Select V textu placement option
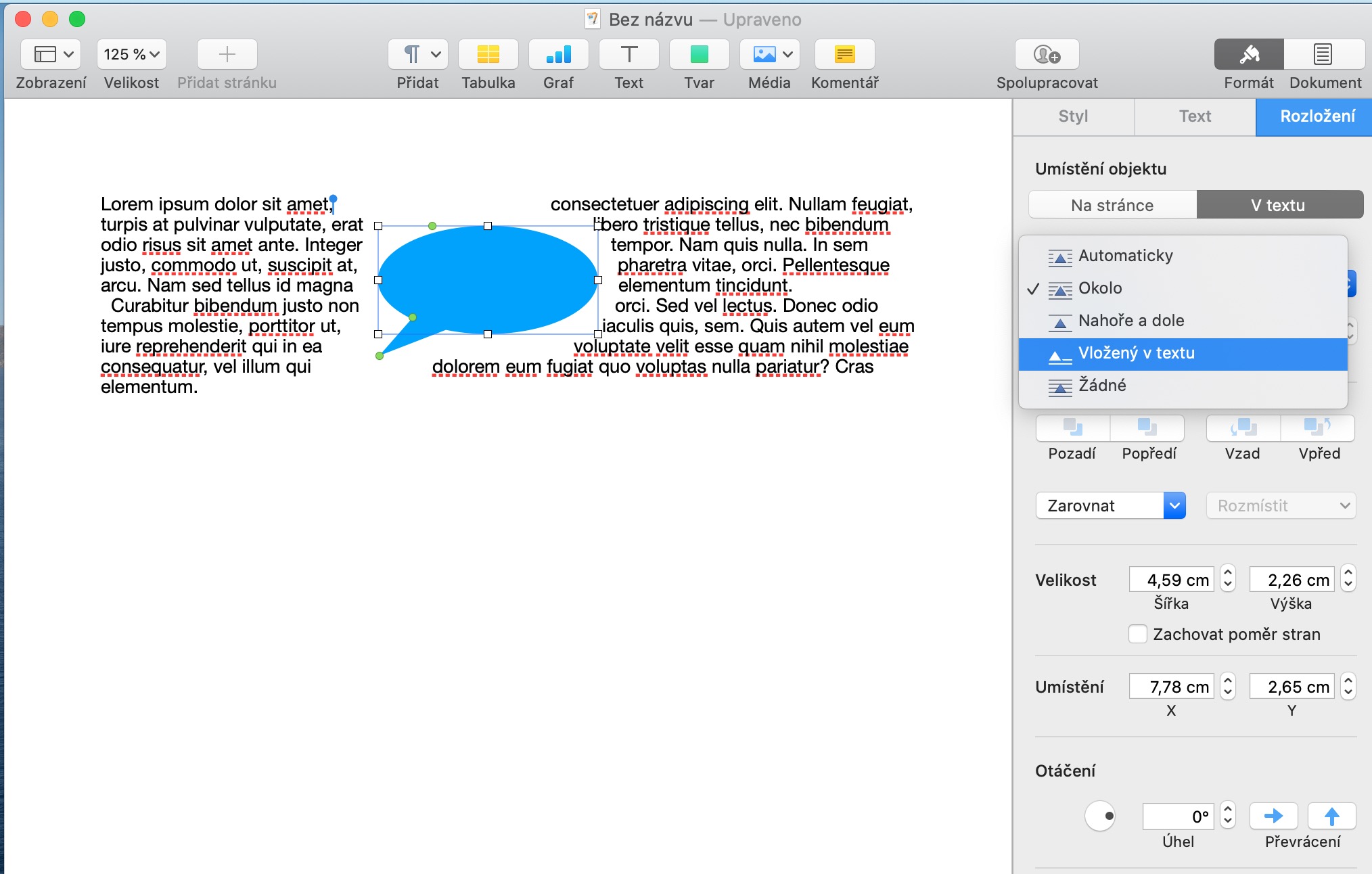Viewport: 1372px width, 874px height. pyautogui.click(x=1279, y=205)
